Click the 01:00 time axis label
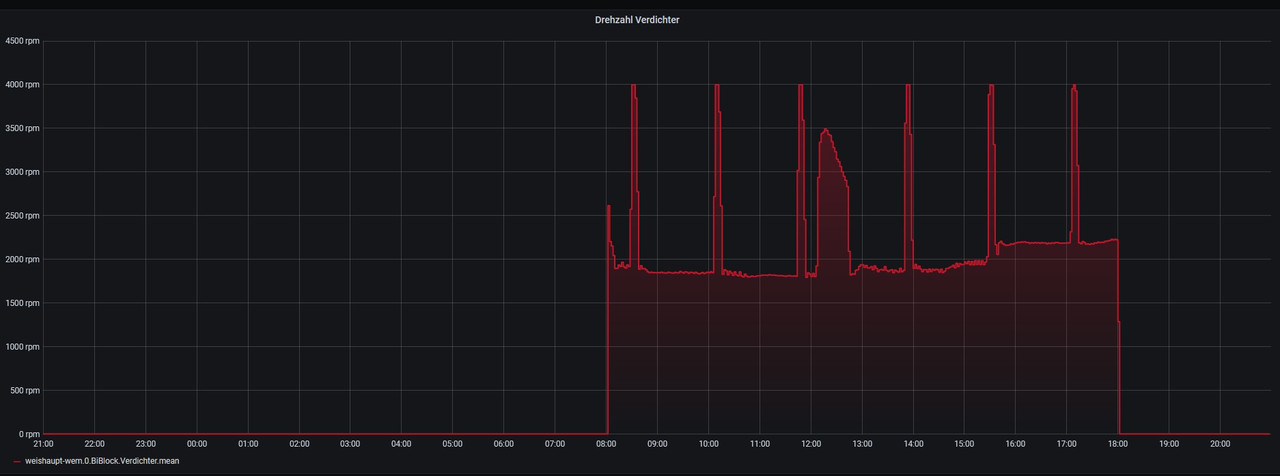The image size is (1280, 476). 248,443
